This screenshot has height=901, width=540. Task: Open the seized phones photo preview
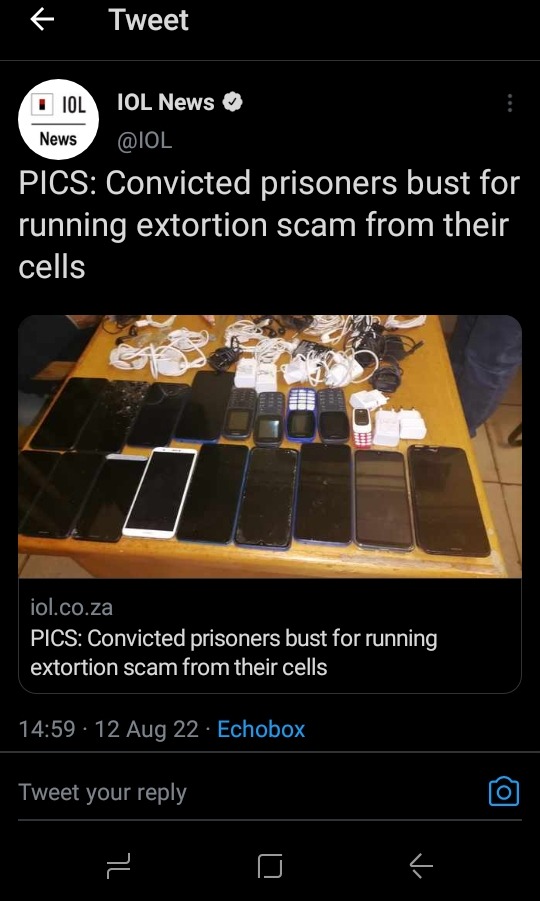point(270,446)
